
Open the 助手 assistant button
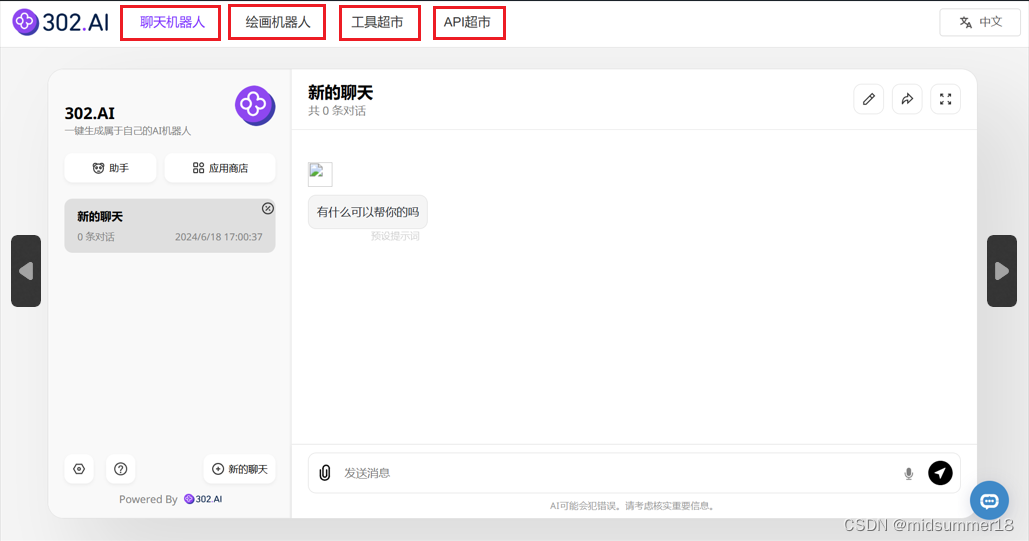point(110,168)
